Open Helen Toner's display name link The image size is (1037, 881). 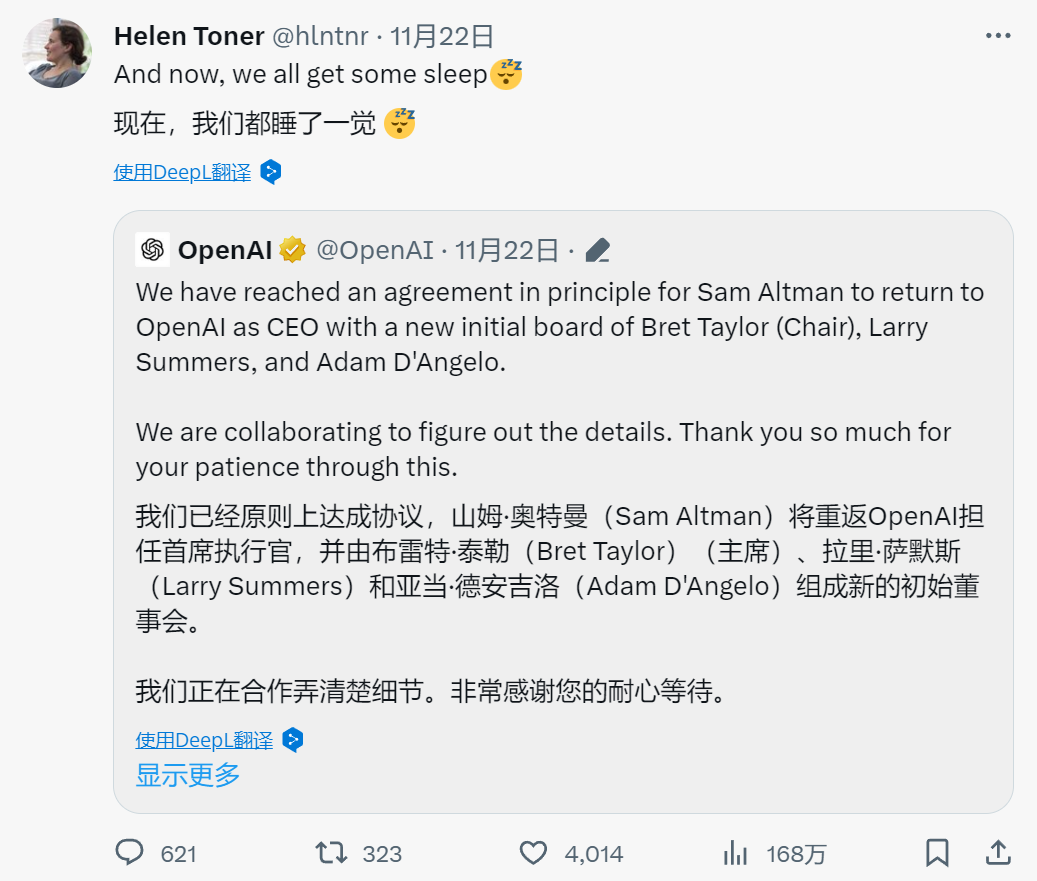(189, 37)
